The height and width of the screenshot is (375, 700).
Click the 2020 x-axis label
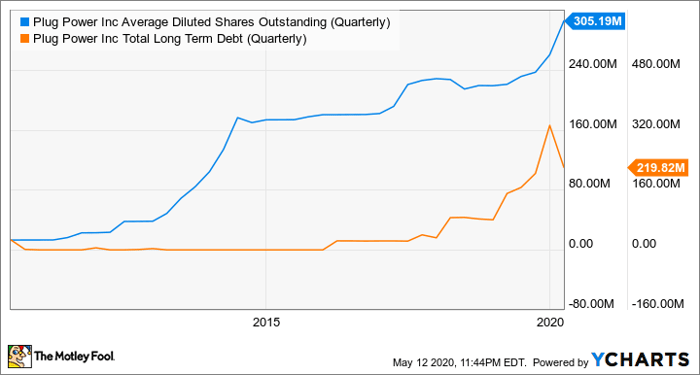point(550,323)
